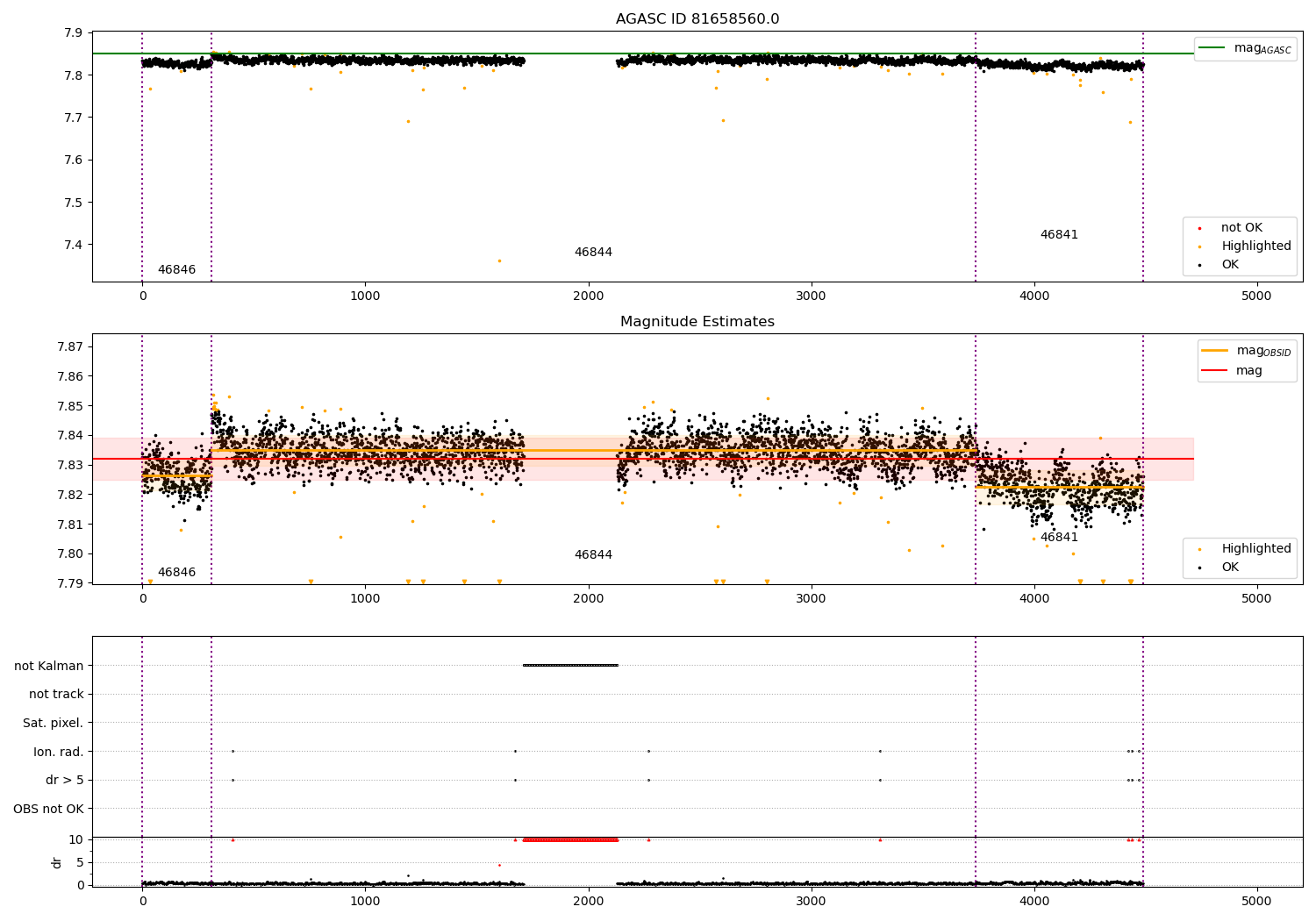Select the 'not track' row label
Viewport: 1316px width, 921px height.
coord(56,695)
